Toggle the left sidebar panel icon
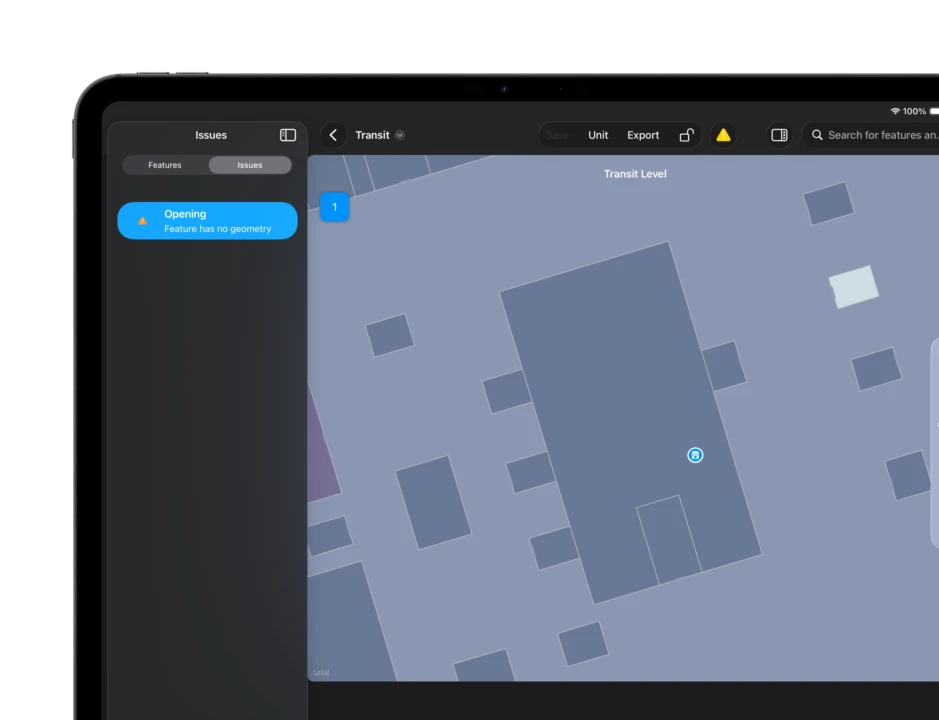The height and width of the screenshot is (720, 939). click(x=288, y=135)
